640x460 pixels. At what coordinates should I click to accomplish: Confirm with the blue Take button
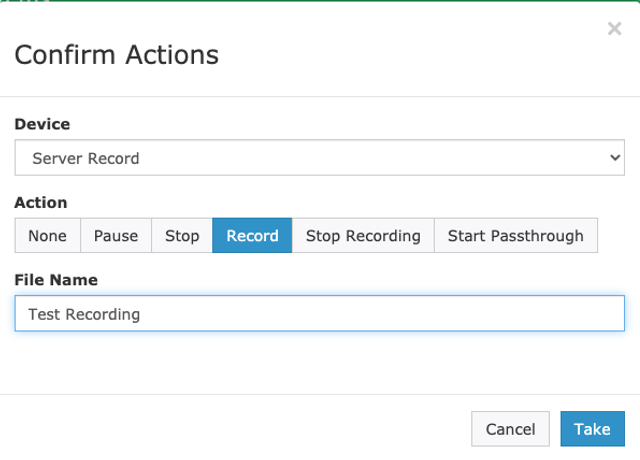pyautogui.click(x=592, y=429)
